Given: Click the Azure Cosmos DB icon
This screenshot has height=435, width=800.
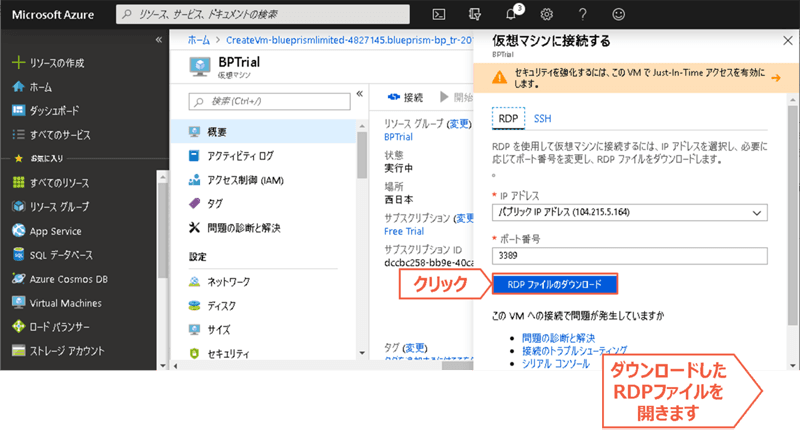Looking at the screenshot, I should point(18,278).
